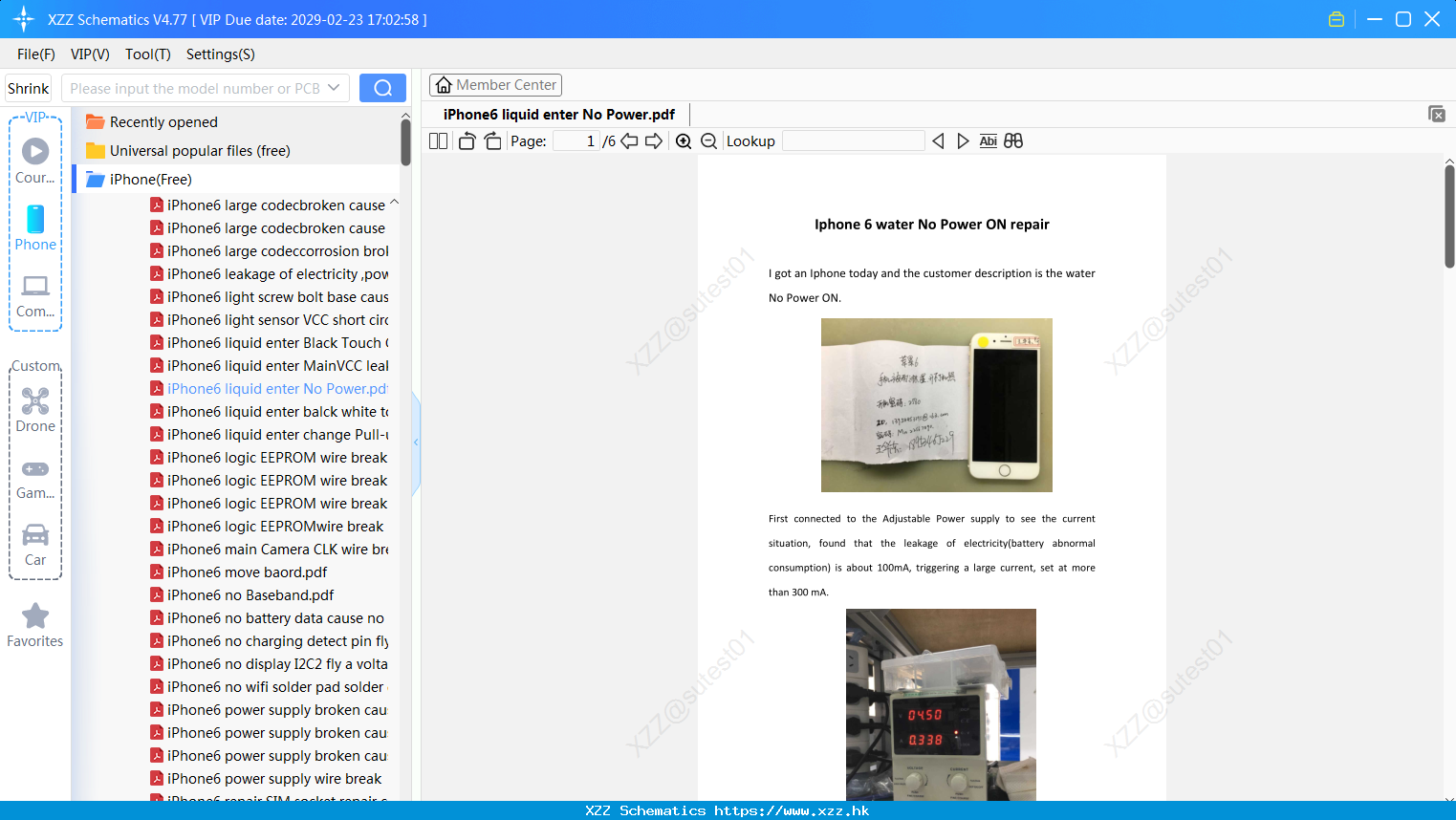This screenshot has width=1456, height=820.
Task: Expand Universal popular files (free) folder
Action: (188, 151)
